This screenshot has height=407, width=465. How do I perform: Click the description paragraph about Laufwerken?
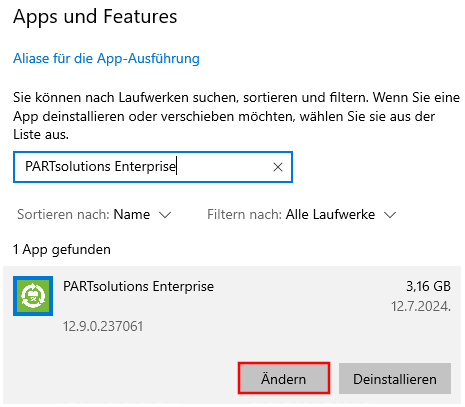click(x=236, y=116)
